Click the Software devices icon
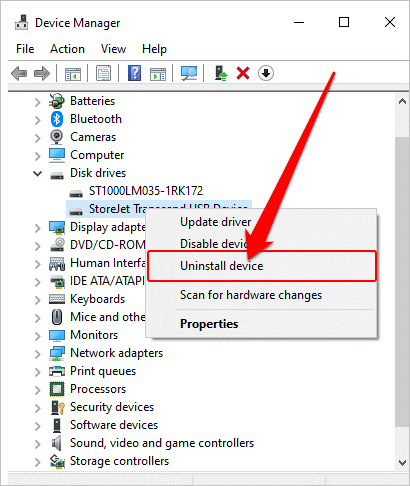 click(57, 425)
